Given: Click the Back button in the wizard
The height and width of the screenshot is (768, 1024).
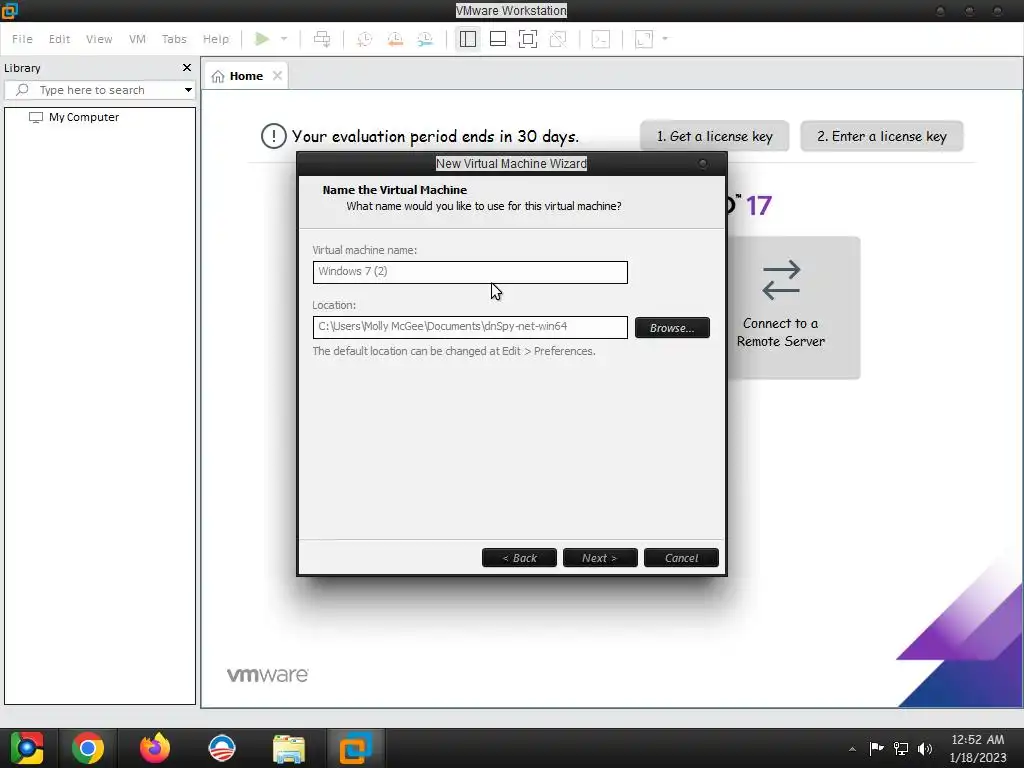Looking at the screenshot, I should tap(519, 558).
